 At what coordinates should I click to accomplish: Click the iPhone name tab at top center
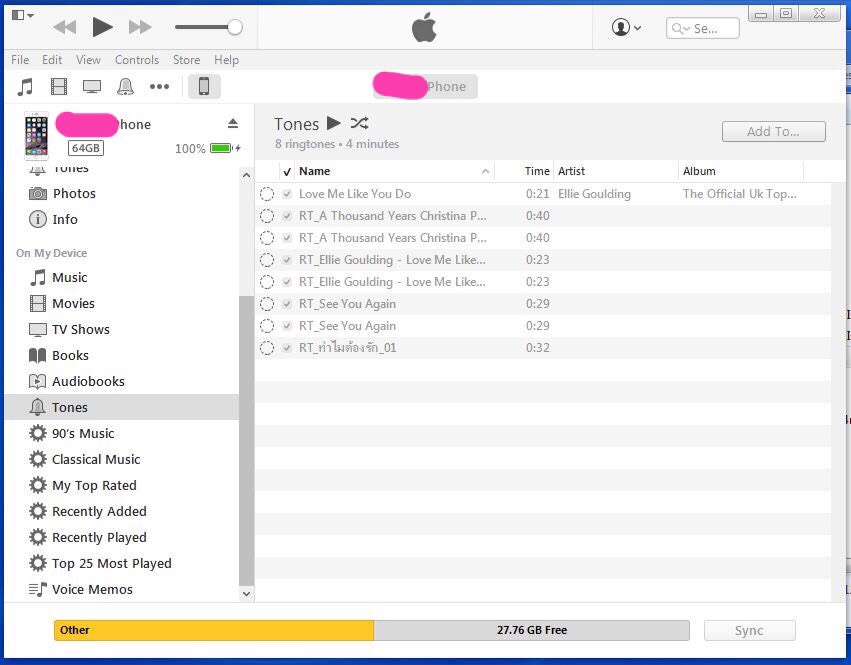[425, 86]
